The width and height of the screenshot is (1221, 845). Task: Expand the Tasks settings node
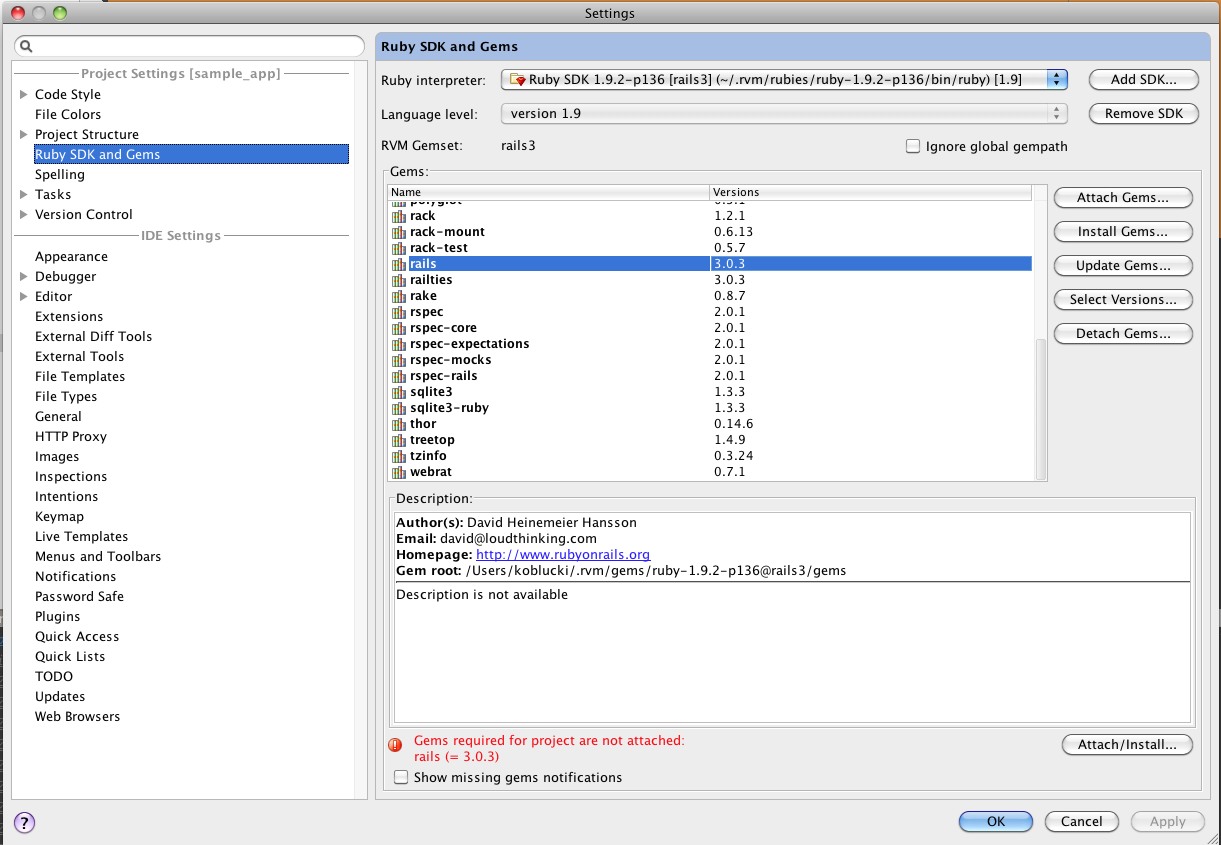[24, 194]
